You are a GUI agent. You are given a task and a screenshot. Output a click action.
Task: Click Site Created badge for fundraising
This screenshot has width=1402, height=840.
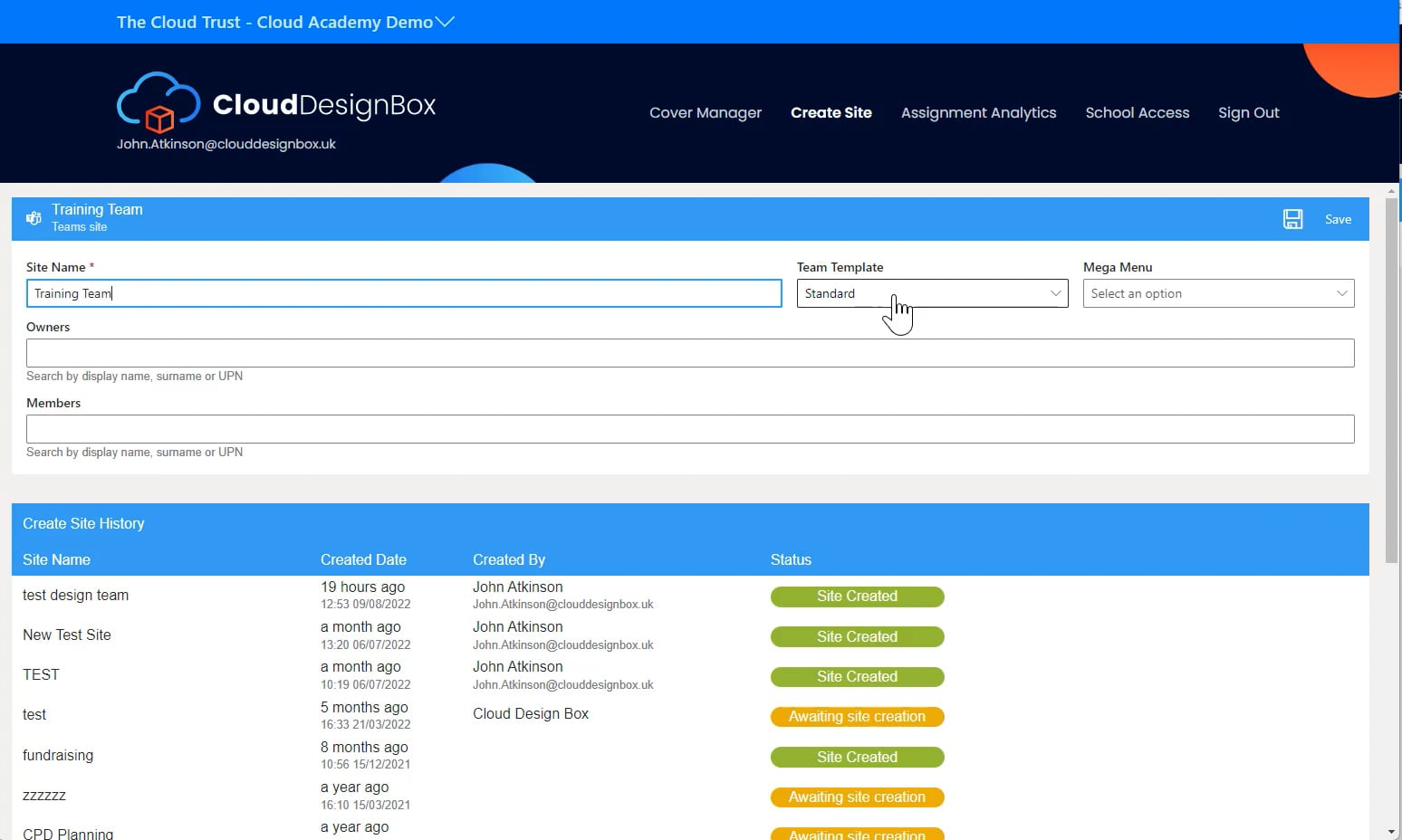(x=857, y=757)
